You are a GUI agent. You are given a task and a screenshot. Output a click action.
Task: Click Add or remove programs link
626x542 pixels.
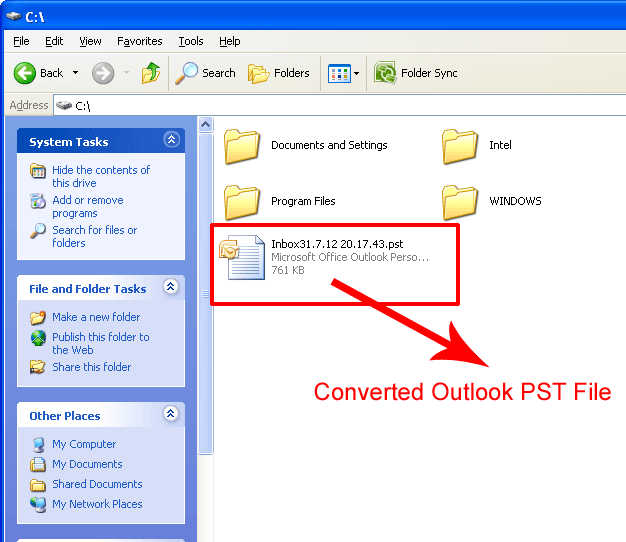tap(88, 206)
